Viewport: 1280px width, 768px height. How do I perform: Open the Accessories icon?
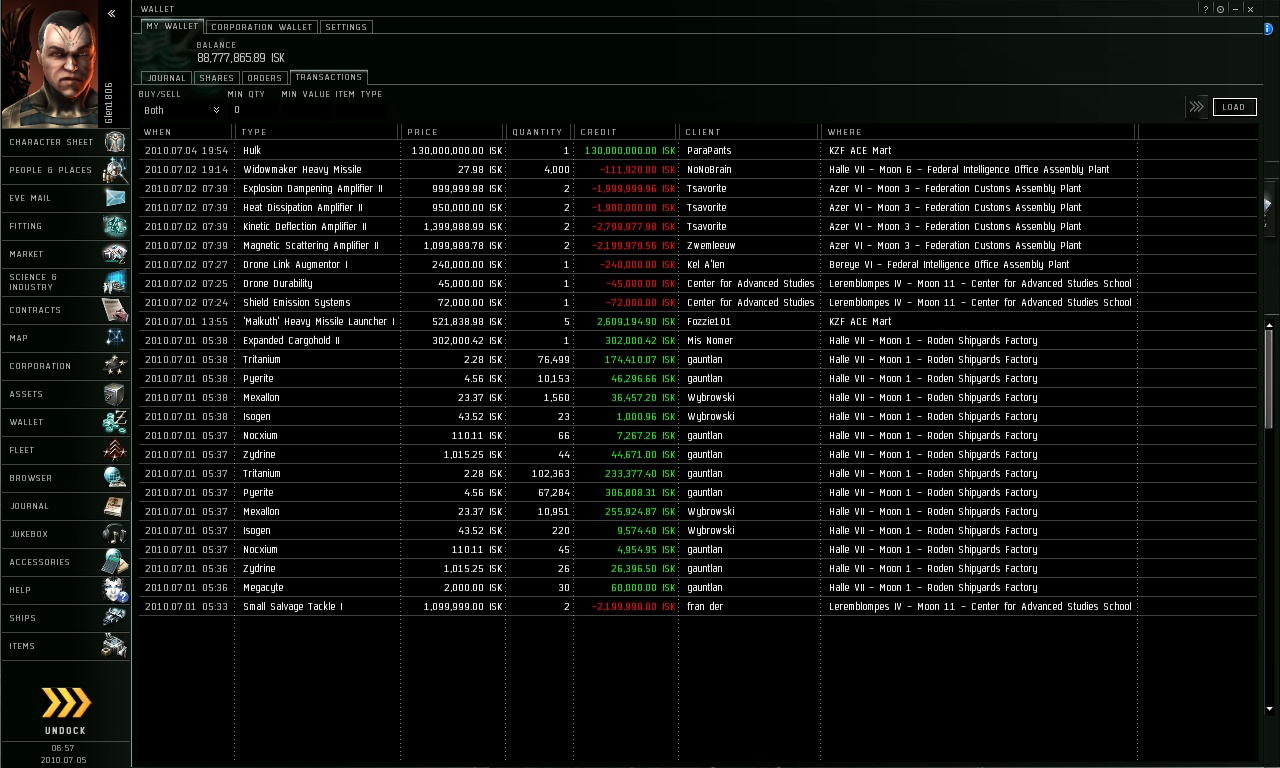115,562
